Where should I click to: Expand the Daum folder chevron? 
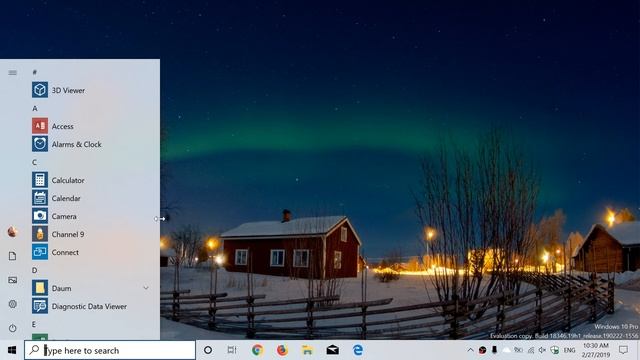[x=146, y=288]
